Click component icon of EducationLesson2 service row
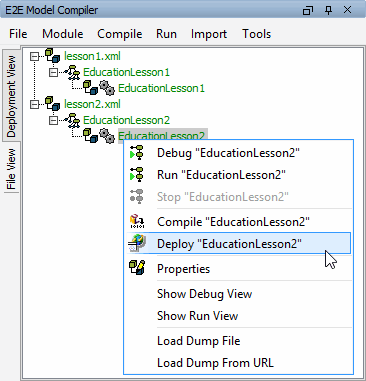The image size is (366, 381). click(x=90, y=135)
